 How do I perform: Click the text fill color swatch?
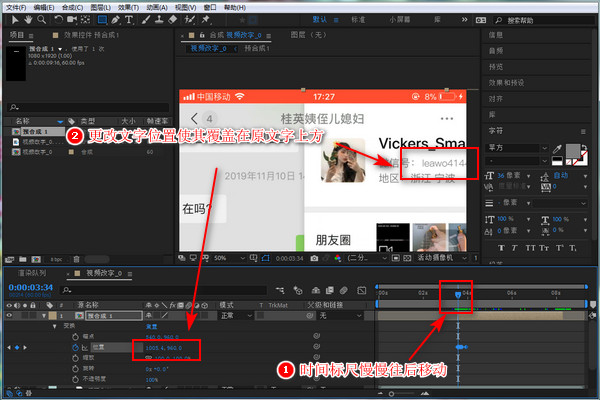click(574, 150)
